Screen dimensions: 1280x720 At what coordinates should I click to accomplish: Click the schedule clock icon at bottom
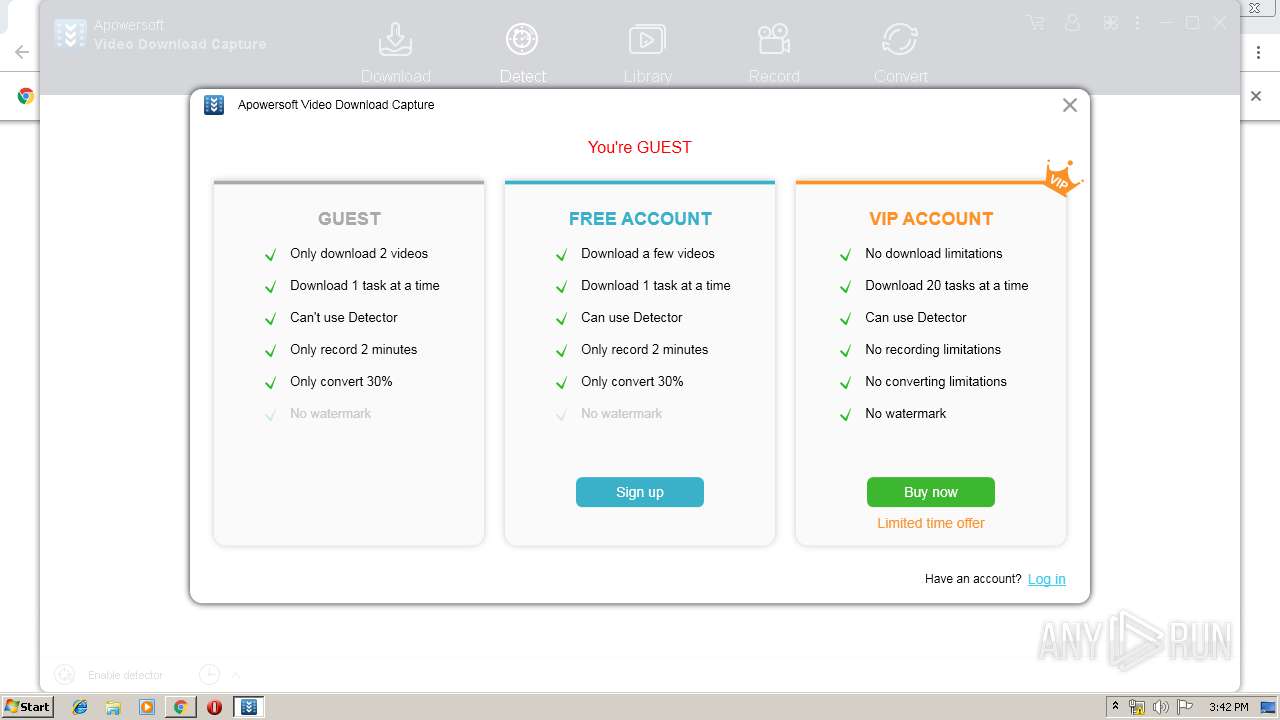[x=208, y=675]
